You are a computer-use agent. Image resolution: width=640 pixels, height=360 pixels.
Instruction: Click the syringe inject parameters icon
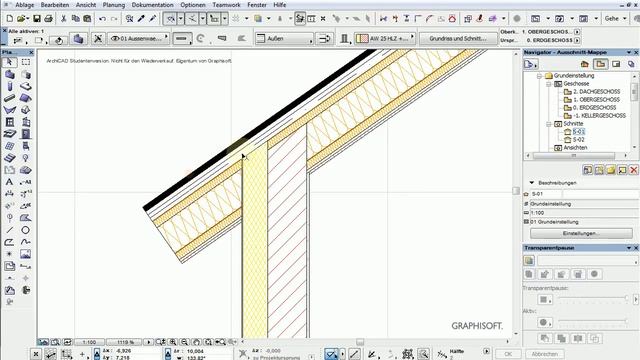(x=153, y=18)
